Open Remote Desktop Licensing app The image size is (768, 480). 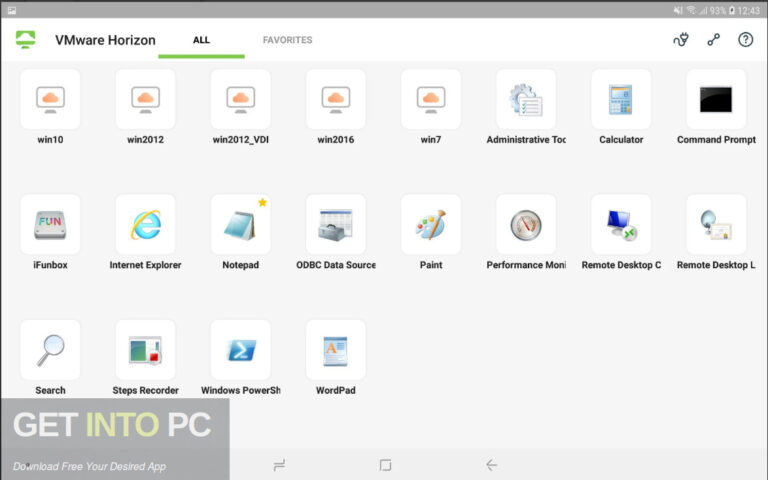716,225
